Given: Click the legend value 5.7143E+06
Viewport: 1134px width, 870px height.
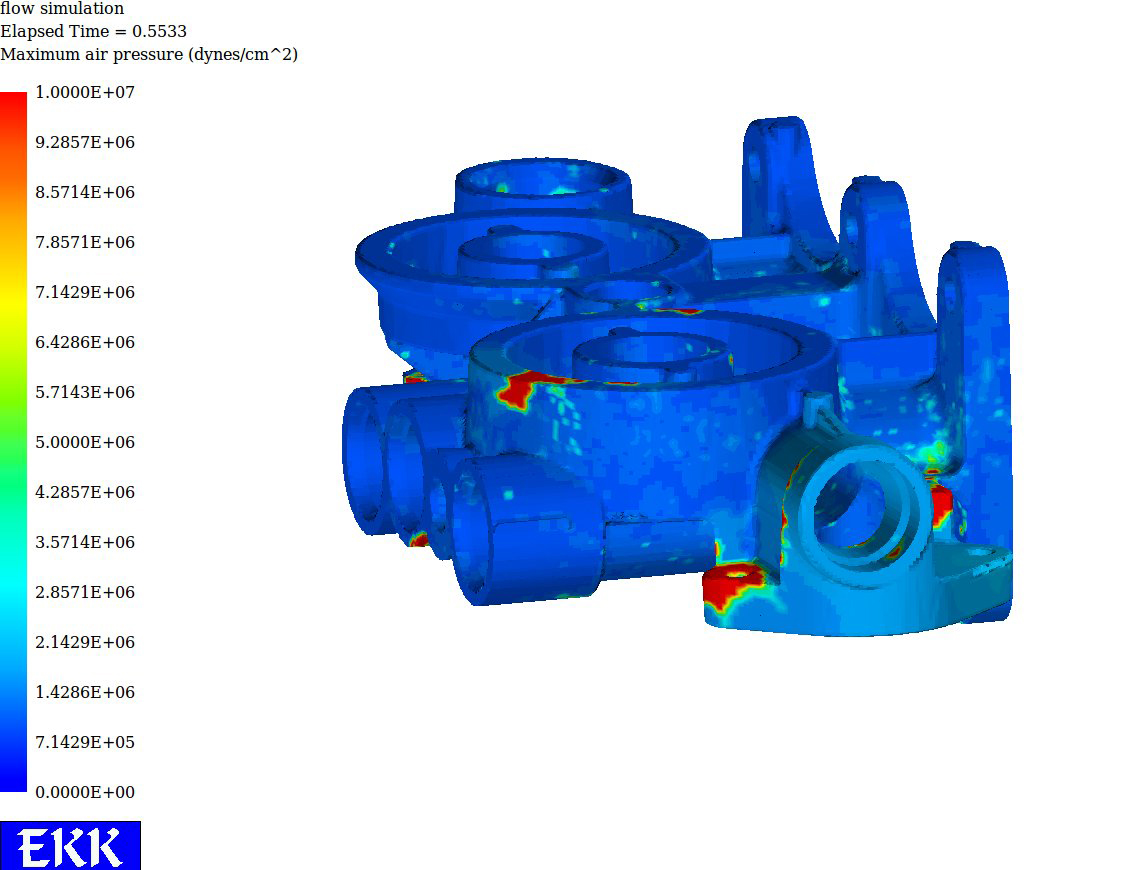Looking at the screenshot, I should [85, 392].
